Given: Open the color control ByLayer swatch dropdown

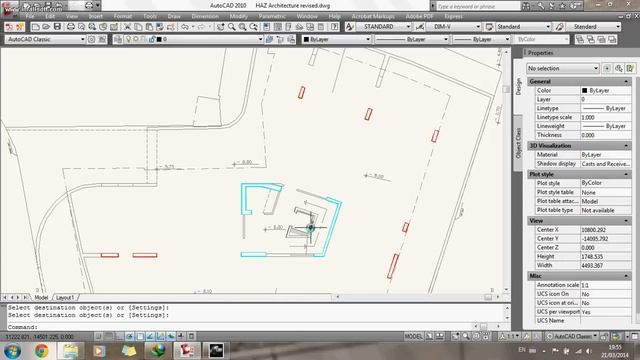Looking at the screenshot, I should [x=336, y=39].
